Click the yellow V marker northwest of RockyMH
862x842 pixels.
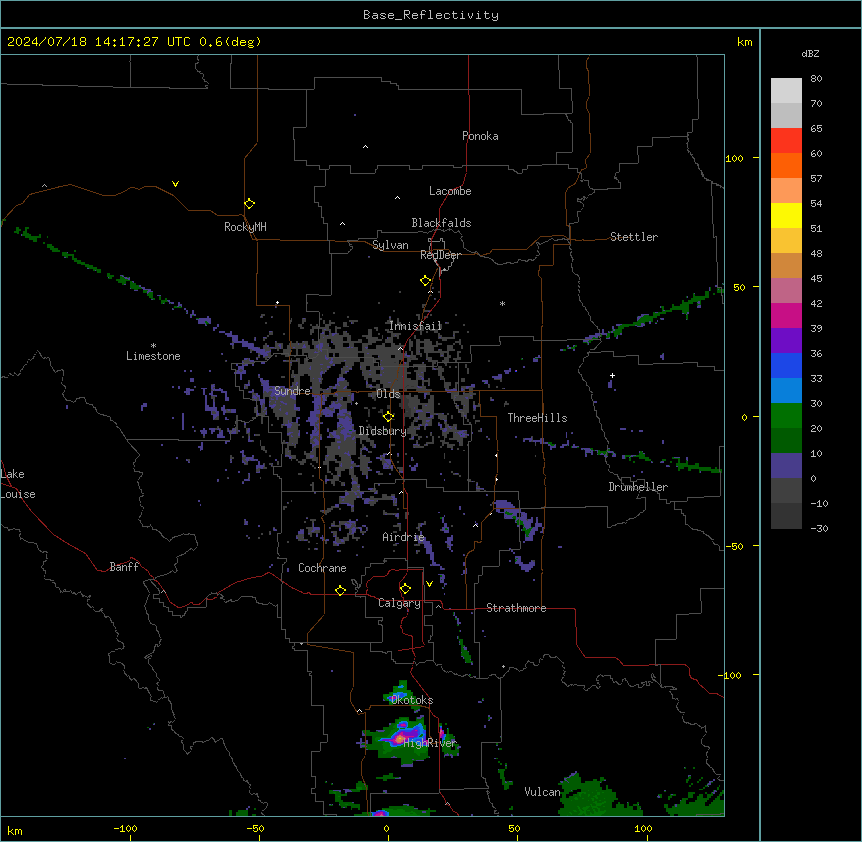tap(175, 184)
